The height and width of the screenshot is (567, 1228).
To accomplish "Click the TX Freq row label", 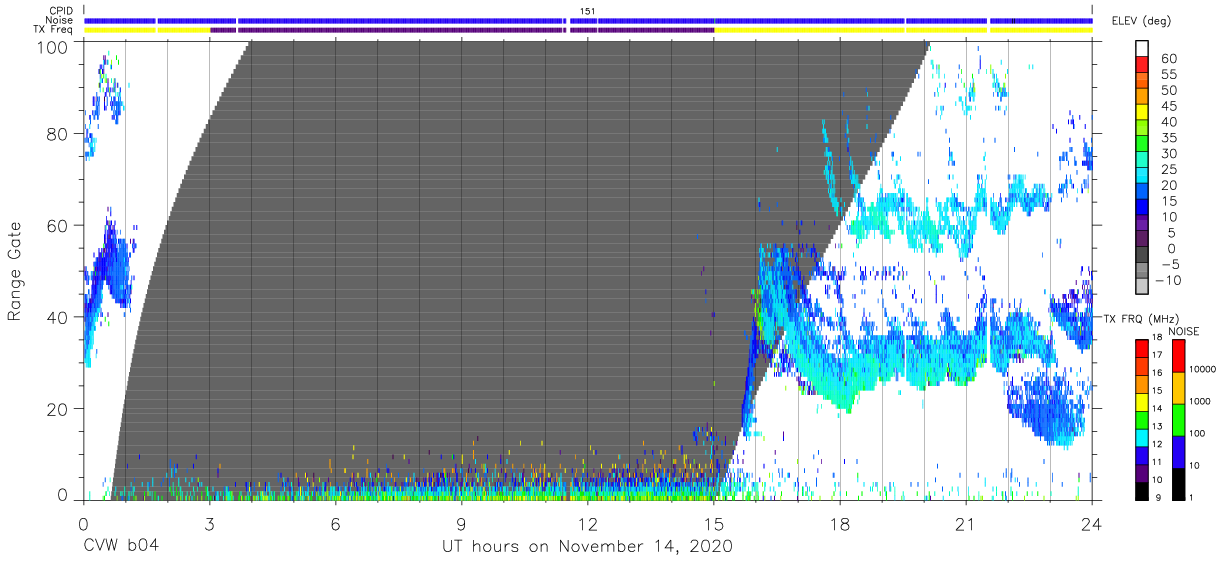I will point(54,30).
